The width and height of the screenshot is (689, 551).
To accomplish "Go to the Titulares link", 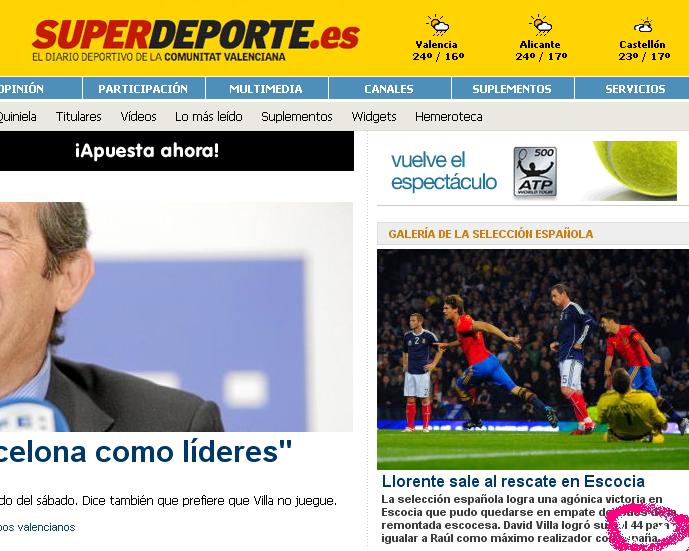I will pos(79,116).
